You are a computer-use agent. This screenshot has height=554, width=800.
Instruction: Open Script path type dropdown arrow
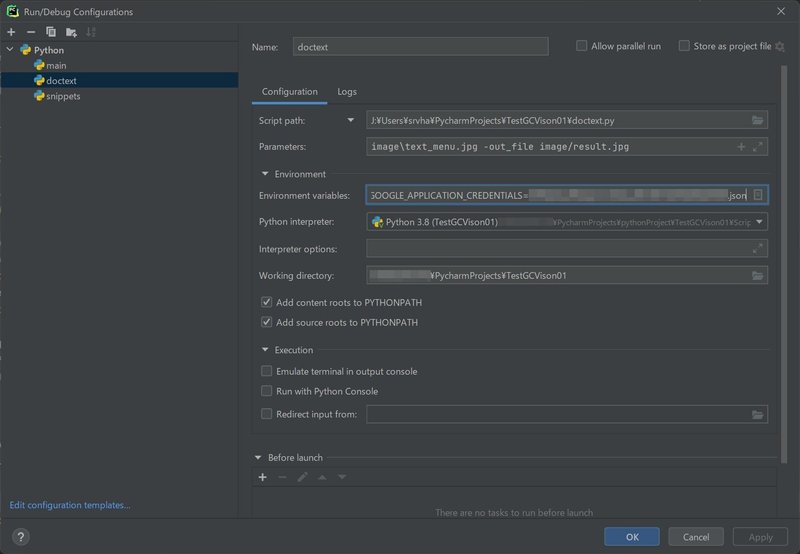click(351, 120)
